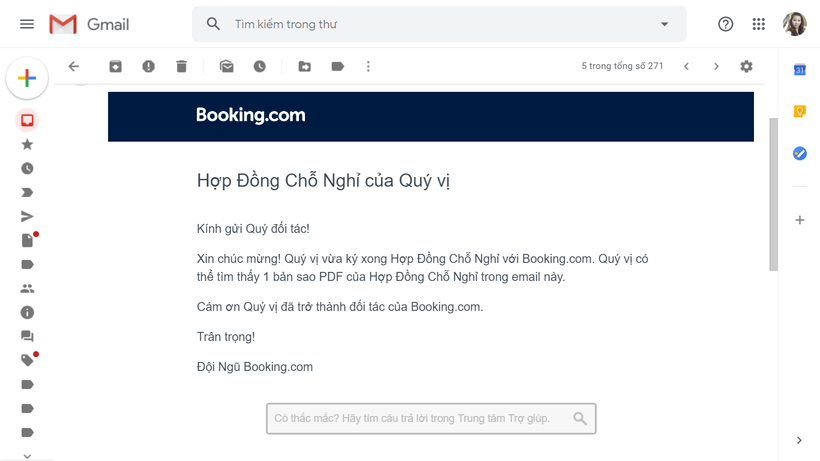Open the Settings gear
820x461 pixels.
(x=746, y=66)
